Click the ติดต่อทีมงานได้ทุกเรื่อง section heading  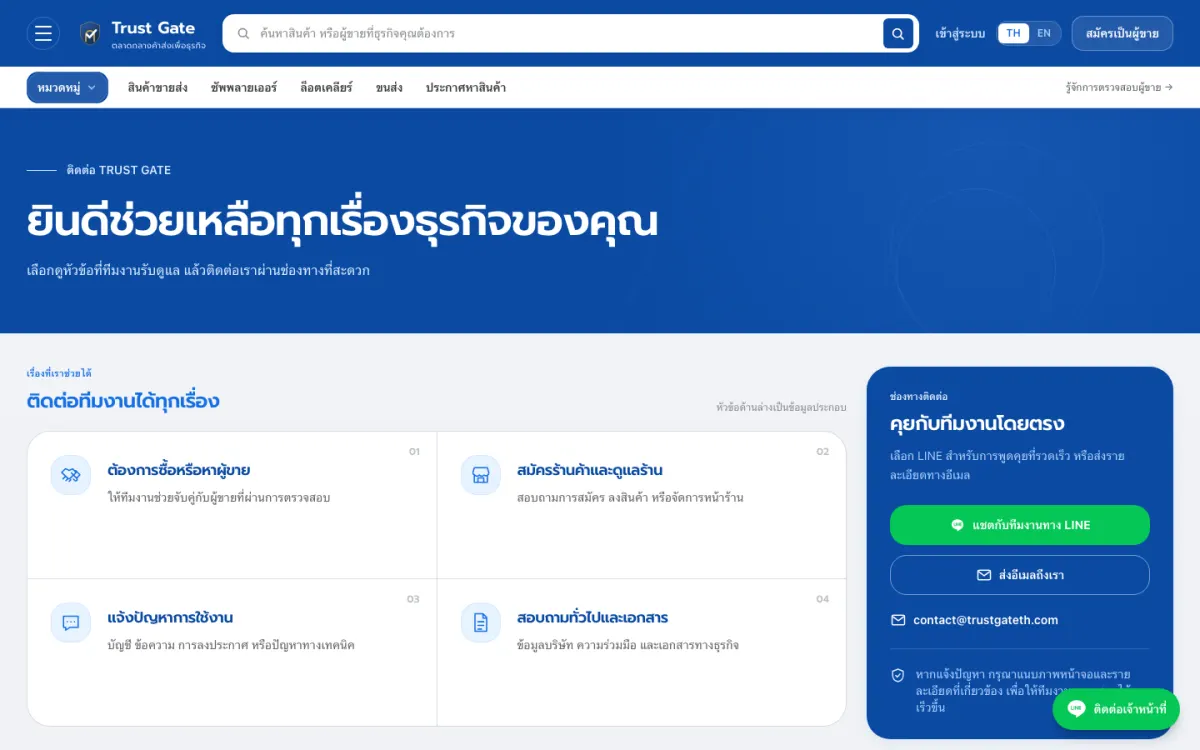pos(123,401)
